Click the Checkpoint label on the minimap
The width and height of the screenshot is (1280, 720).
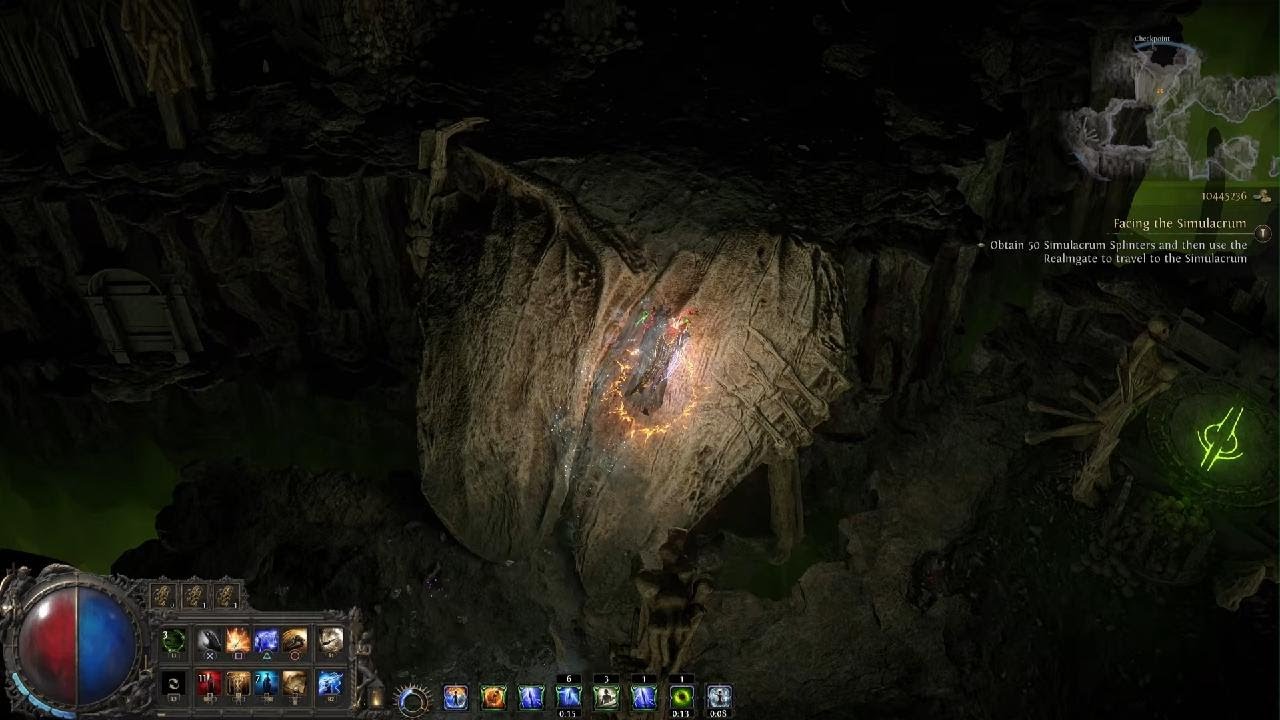coord(1152,39)
